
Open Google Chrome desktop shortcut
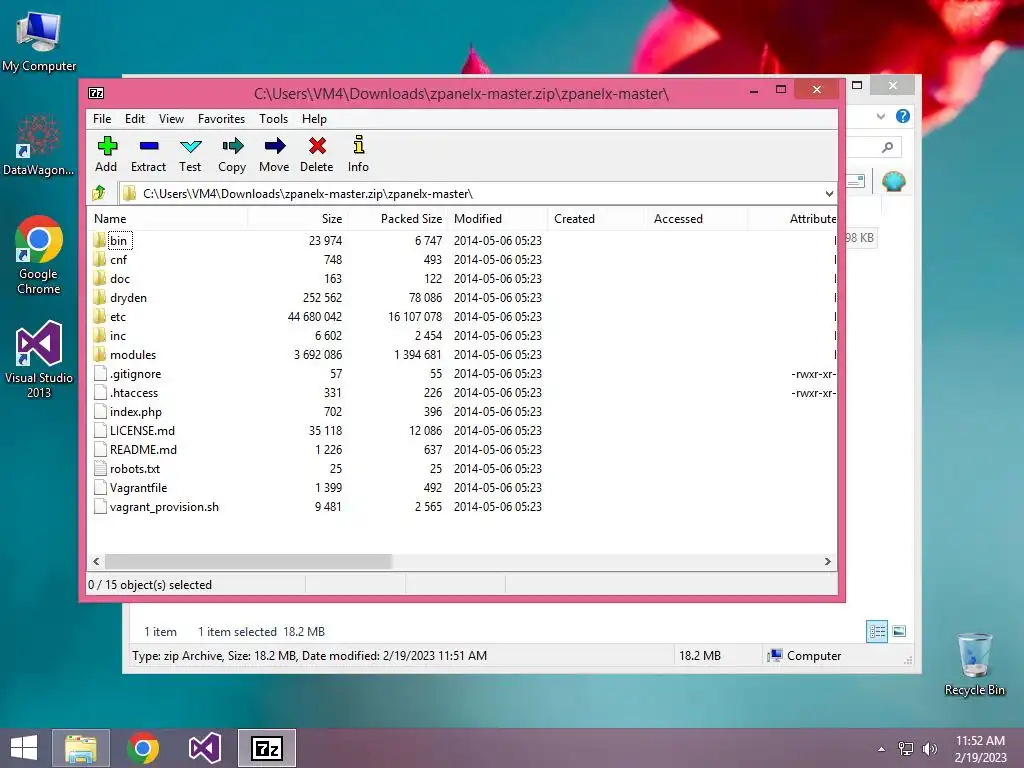tap(39, 255)
